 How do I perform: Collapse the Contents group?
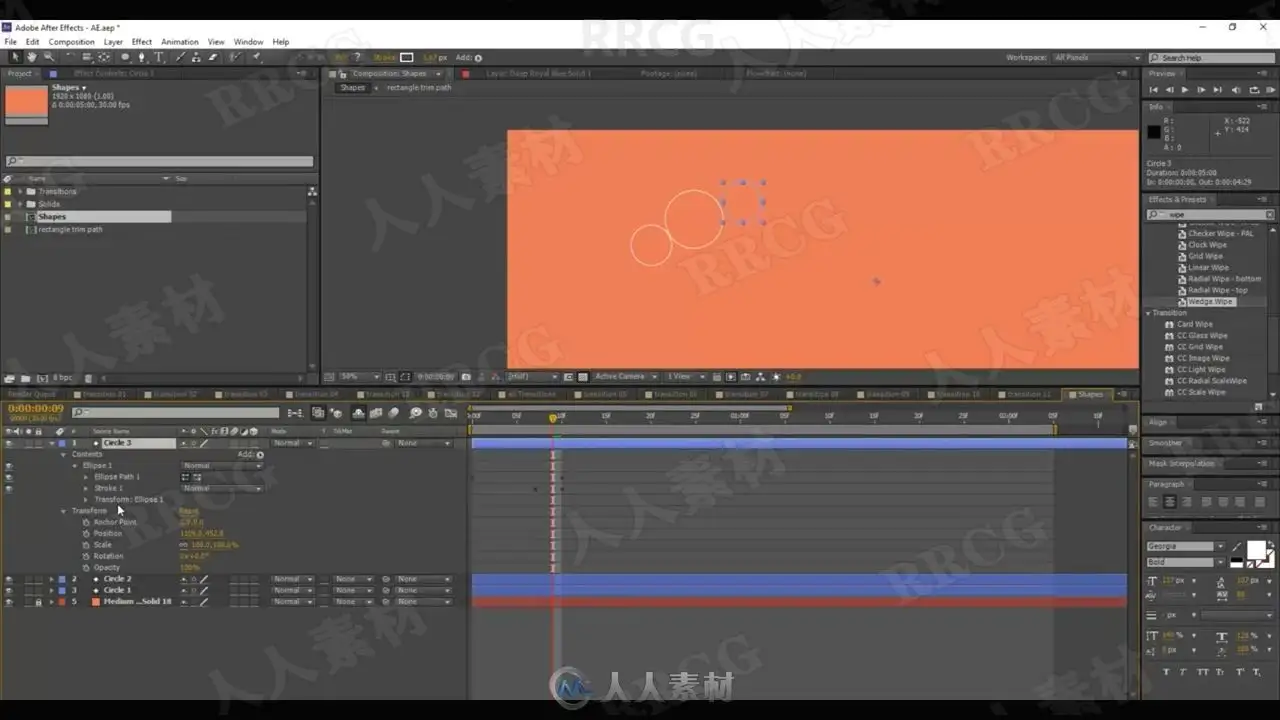pyautogui.click(x=63, y=454)
